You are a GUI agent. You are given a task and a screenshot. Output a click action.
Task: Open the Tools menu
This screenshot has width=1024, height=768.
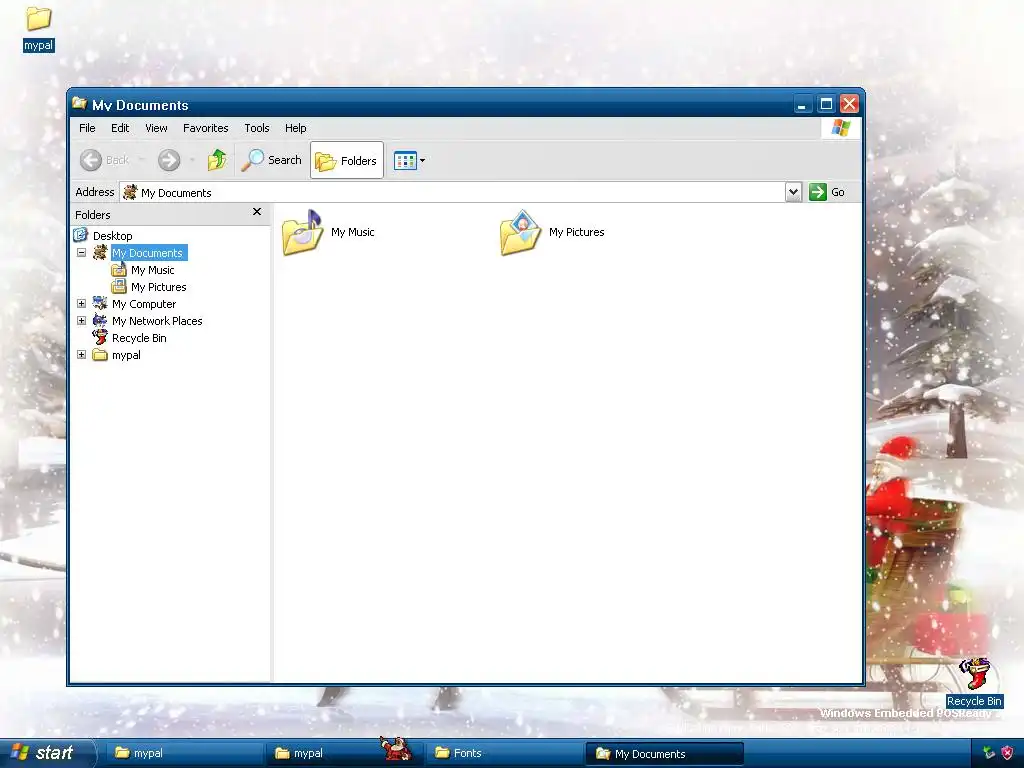[257, 128]
